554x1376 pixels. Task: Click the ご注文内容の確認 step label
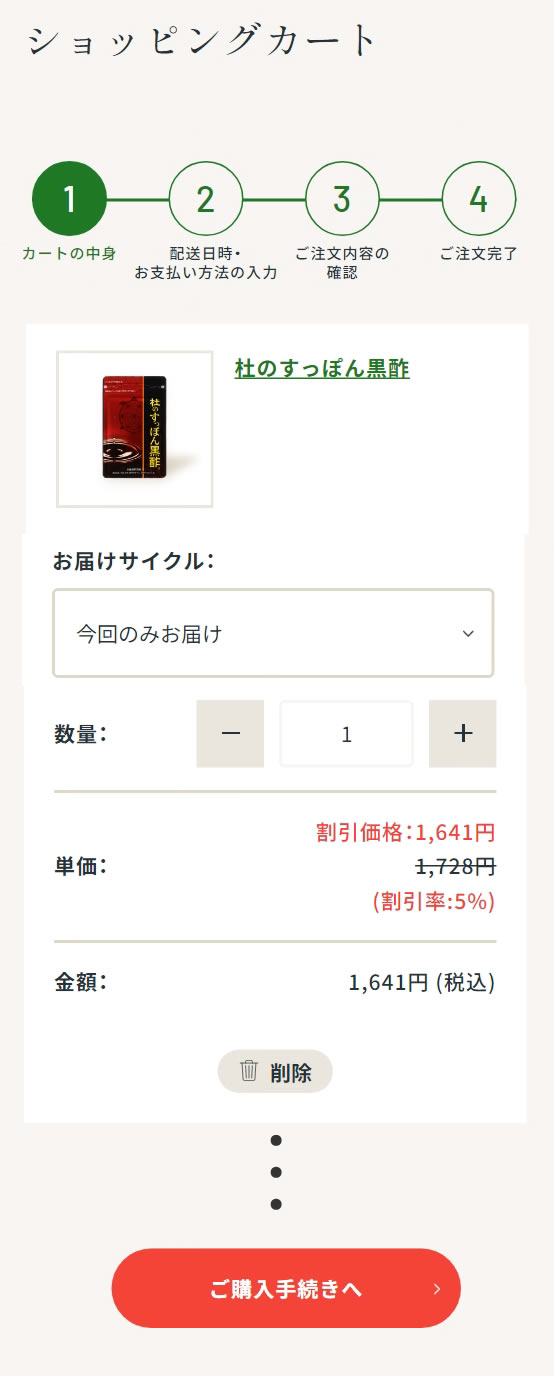(342, 263)
